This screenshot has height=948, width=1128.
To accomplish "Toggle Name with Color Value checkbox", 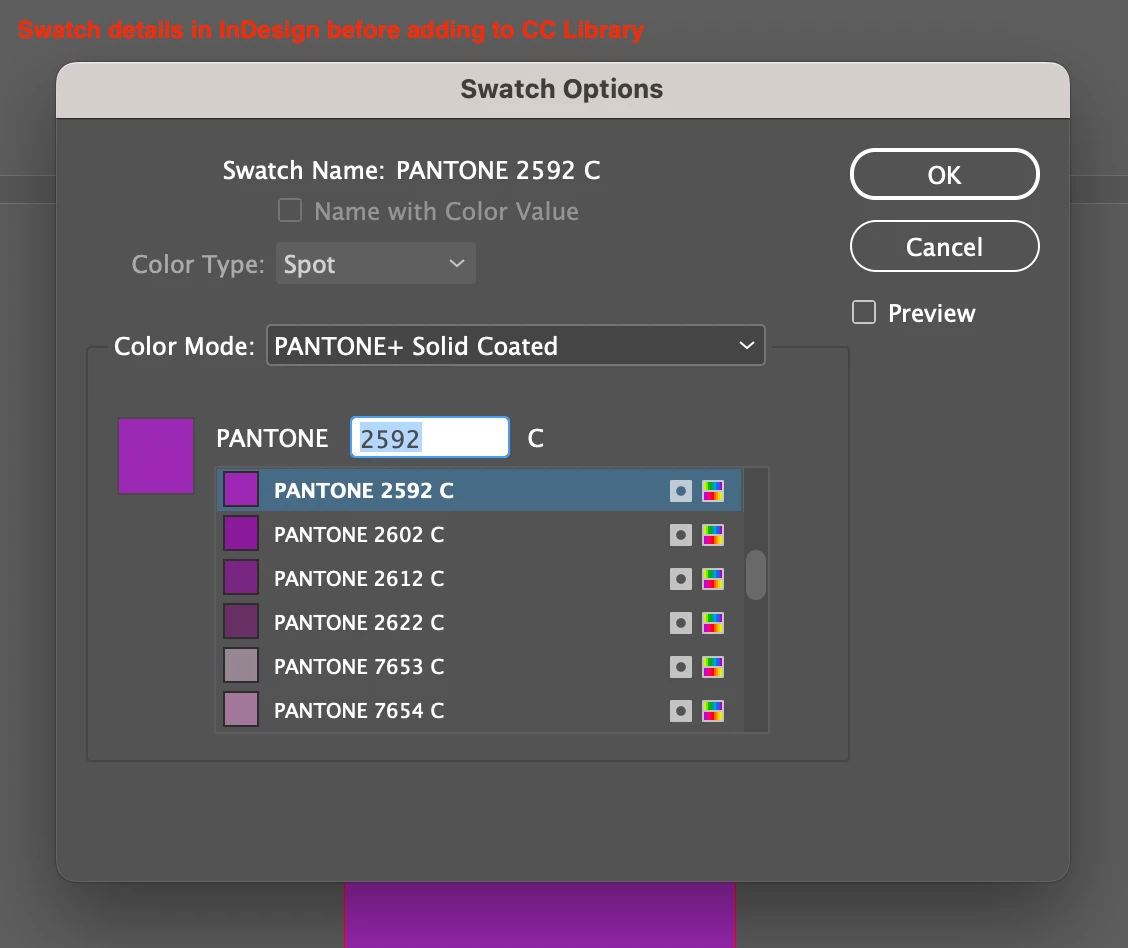I will 290,211.
